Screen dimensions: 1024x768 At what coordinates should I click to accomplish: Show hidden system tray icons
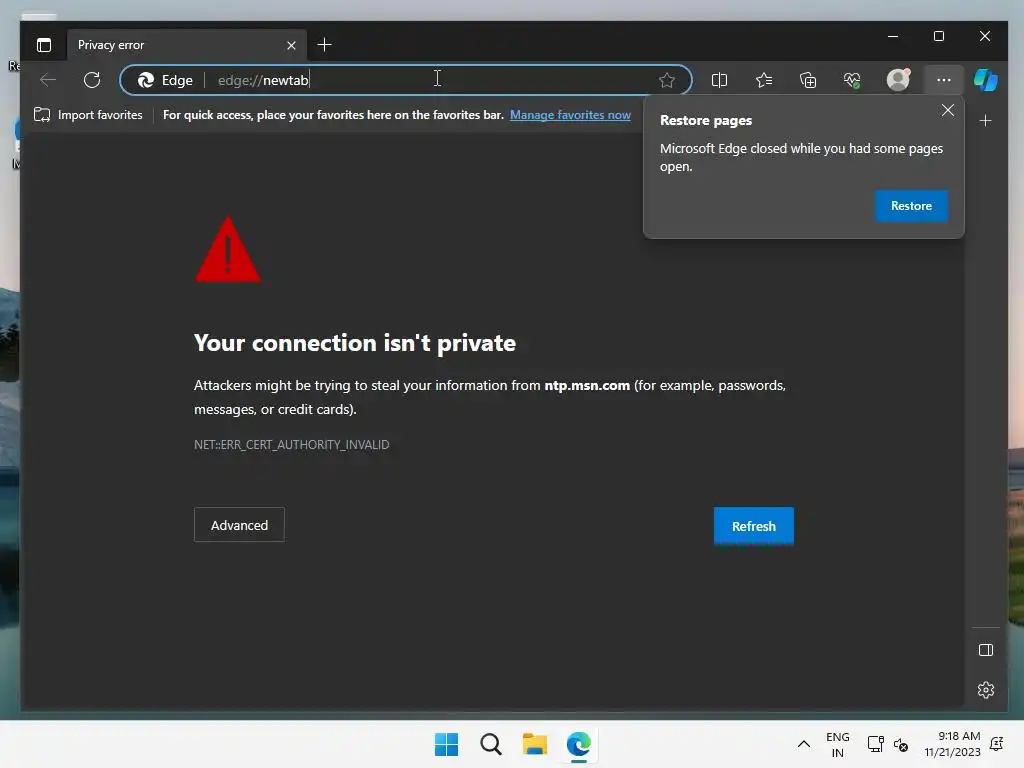[x=804, y=744]
